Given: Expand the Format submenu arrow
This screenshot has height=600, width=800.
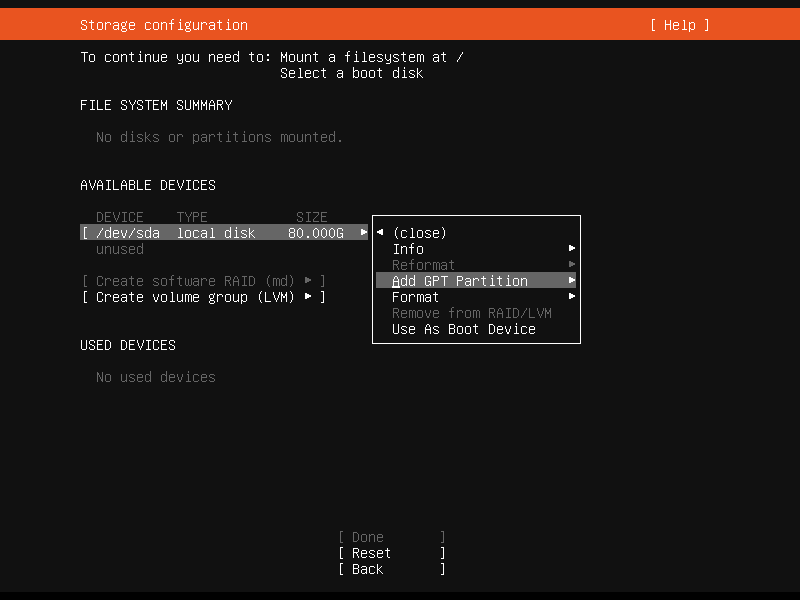Looking at the screenshot, I should [x=572, y=296].
